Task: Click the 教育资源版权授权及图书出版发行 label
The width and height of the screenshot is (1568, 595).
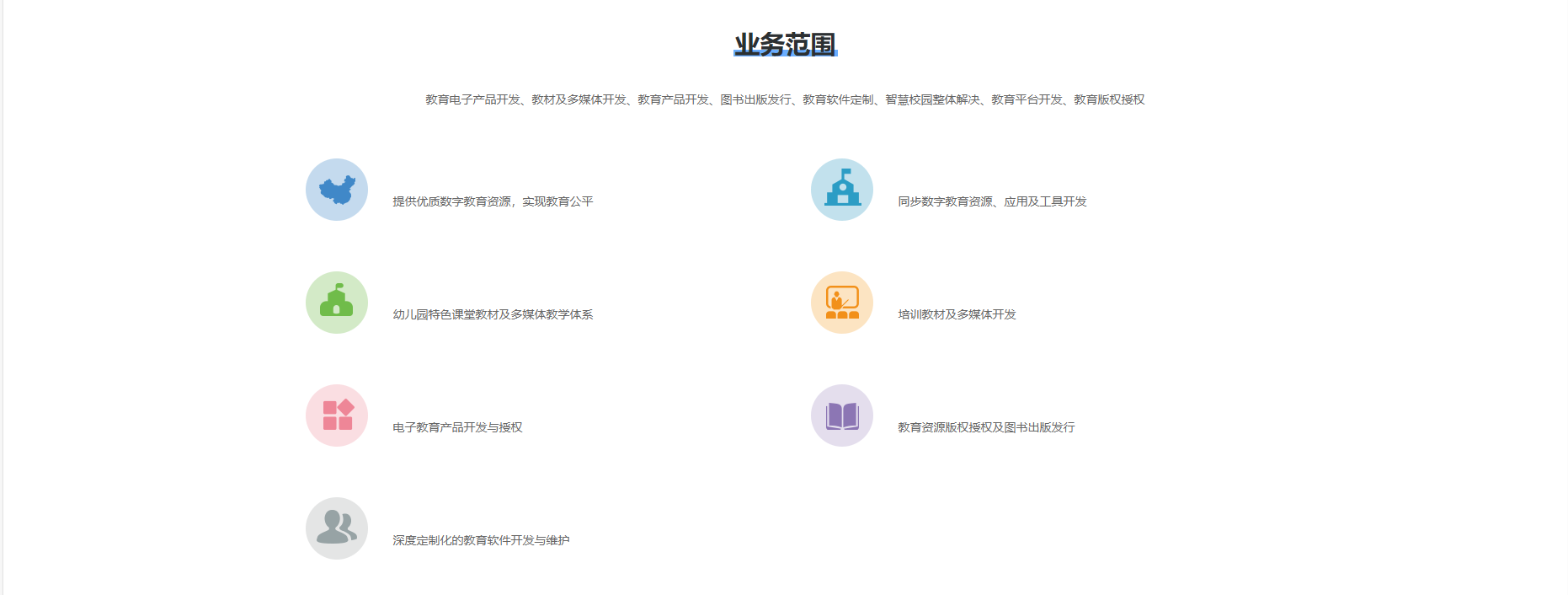Action: 986,427
